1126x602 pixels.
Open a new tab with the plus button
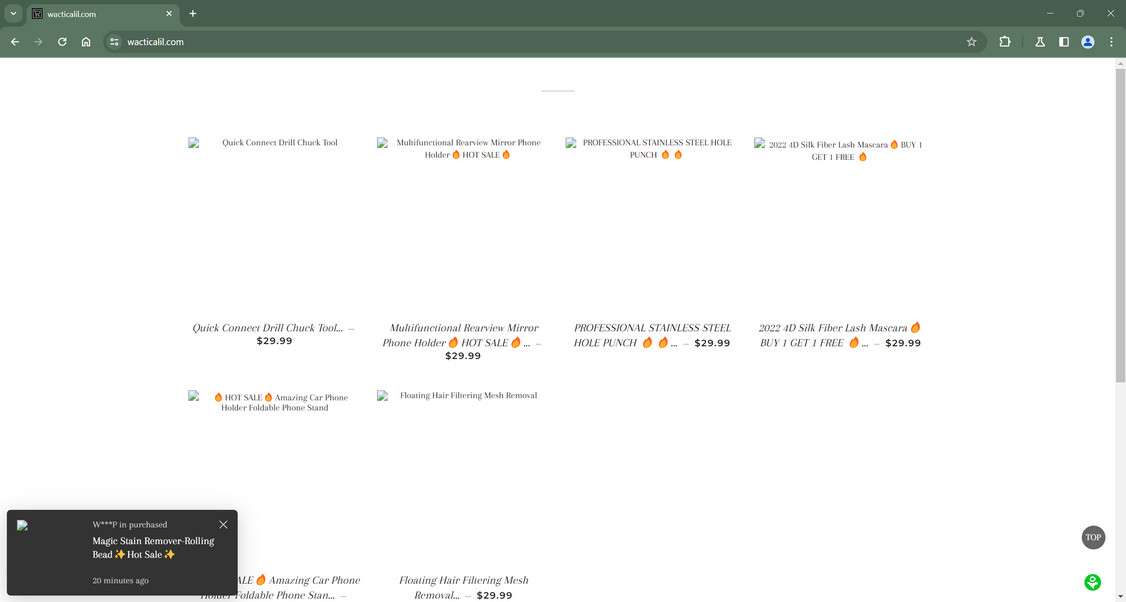click(192, 14)
